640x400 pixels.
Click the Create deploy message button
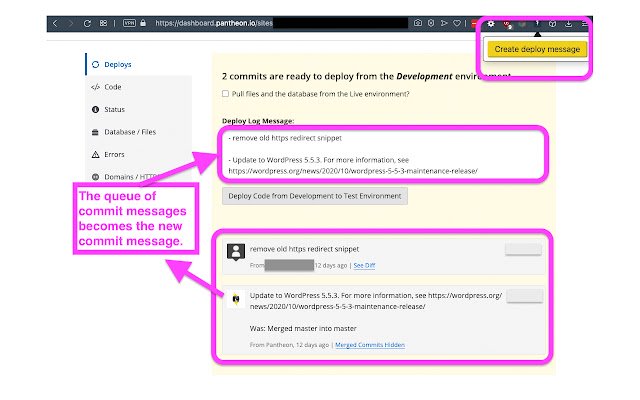537,49
